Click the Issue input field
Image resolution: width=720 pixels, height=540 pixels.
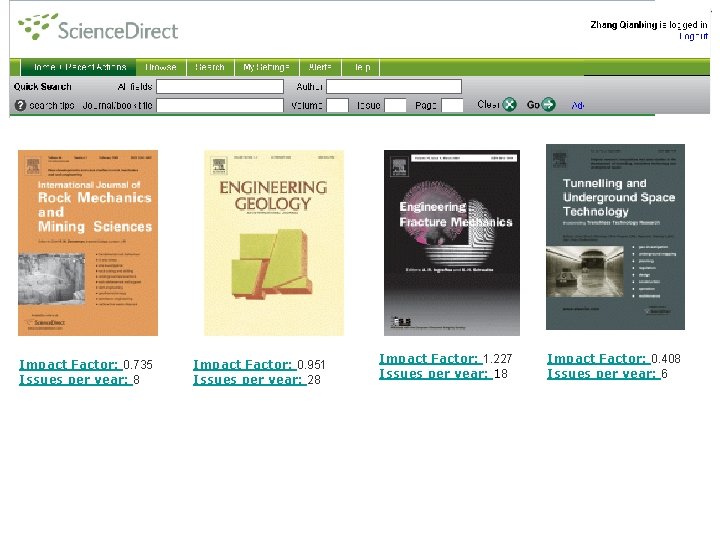click(x=395, y=105)
